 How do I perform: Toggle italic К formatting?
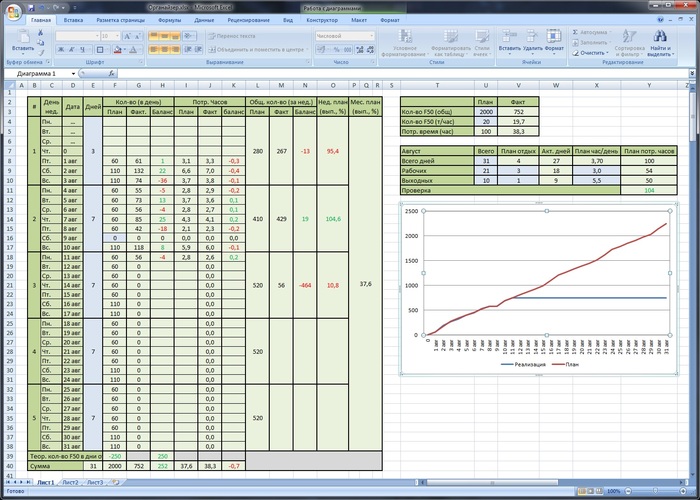[72, 50]
